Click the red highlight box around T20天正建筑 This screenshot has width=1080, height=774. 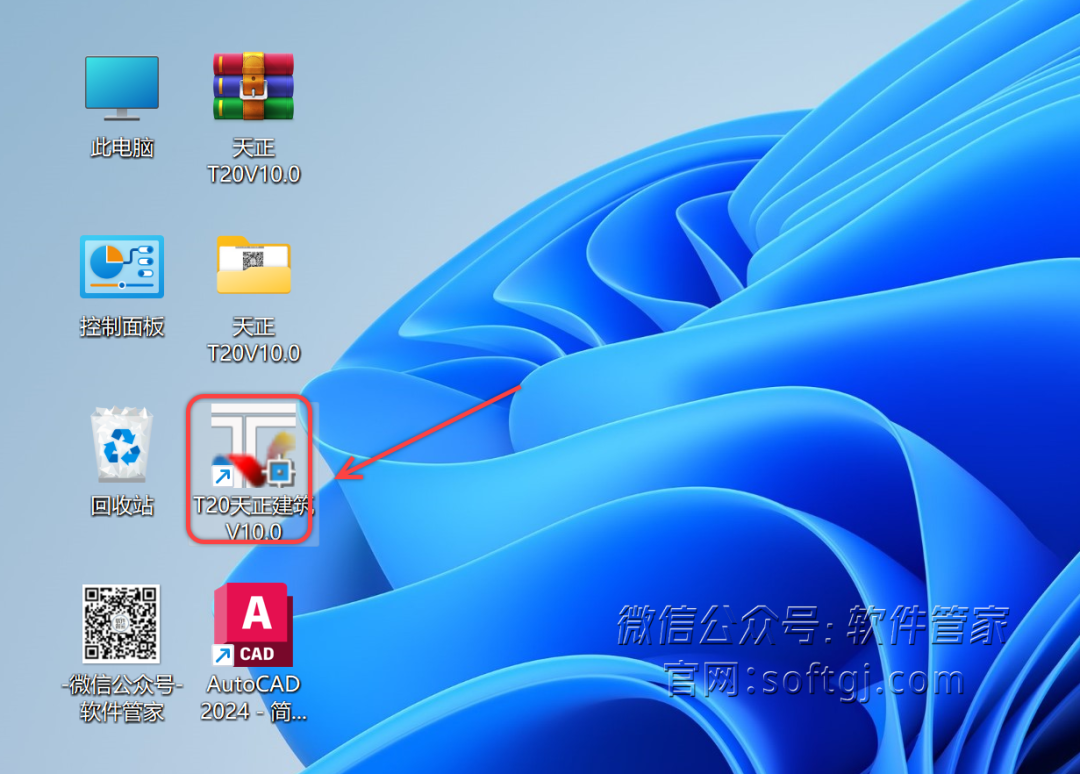190,468
